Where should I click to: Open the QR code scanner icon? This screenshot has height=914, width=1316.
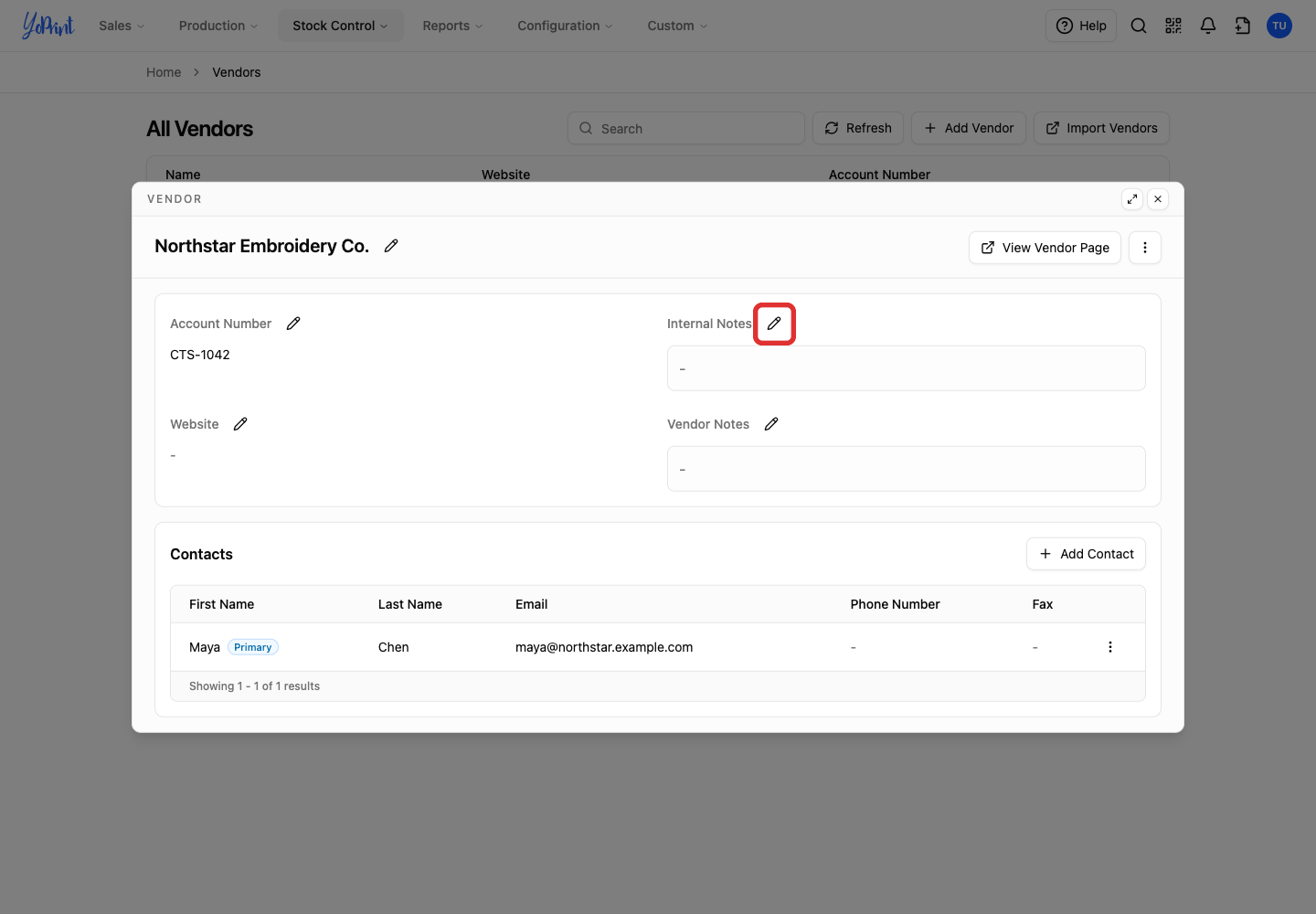pos(1173,26)
